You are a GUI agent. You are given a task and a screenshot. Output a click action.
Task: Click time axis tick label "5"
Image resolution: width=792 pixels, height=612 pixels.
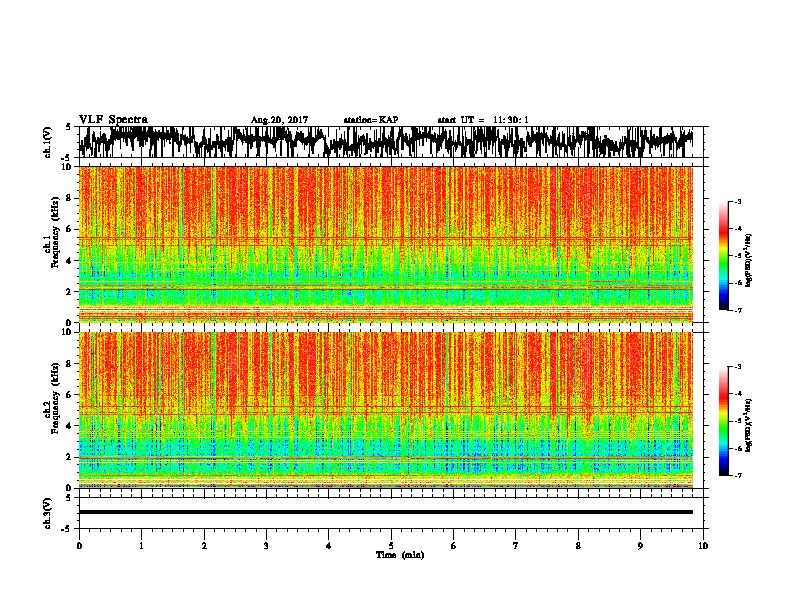(391, 546)
